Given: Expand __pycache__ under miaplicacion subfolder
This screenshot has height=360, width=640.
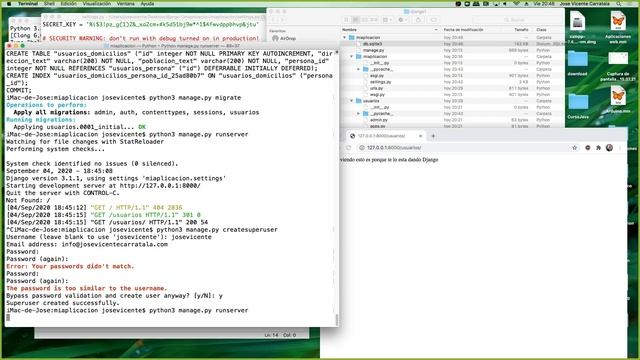Looking at the screenshot, I should (x=358, y=69).
